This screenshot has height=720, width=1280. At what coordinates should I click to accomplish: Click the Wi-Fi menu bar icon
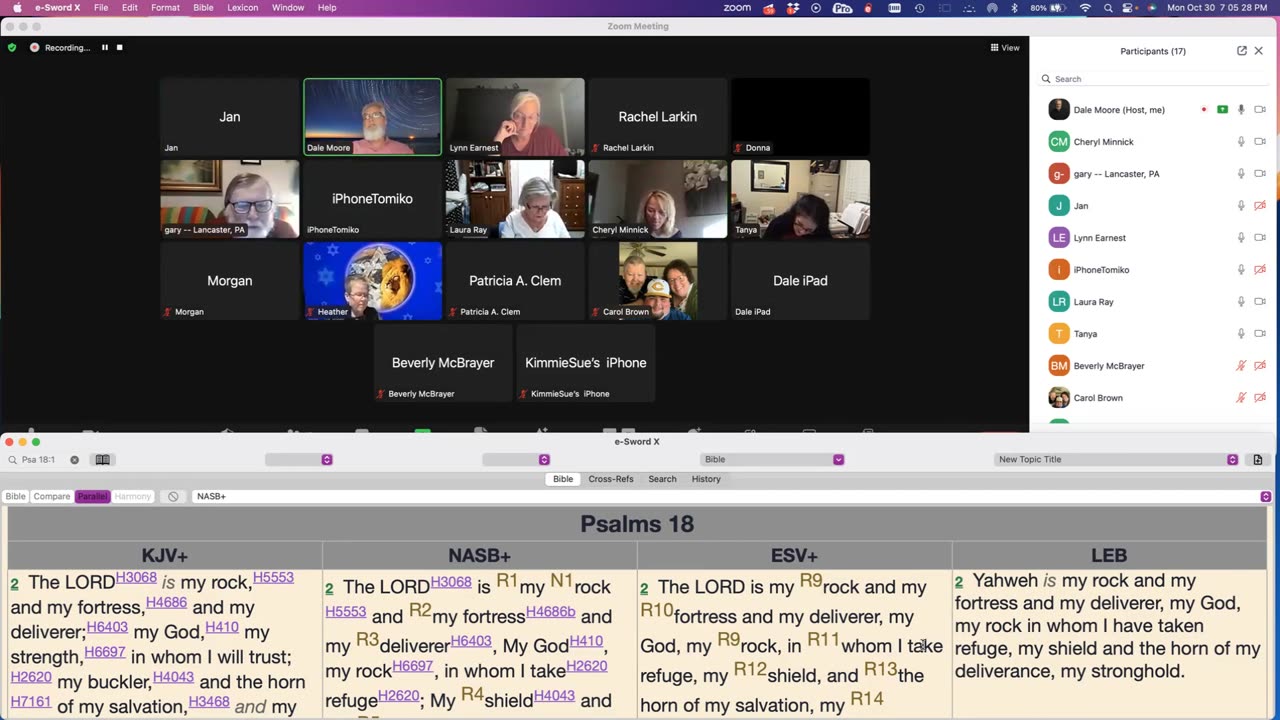tap(1086, 7)
